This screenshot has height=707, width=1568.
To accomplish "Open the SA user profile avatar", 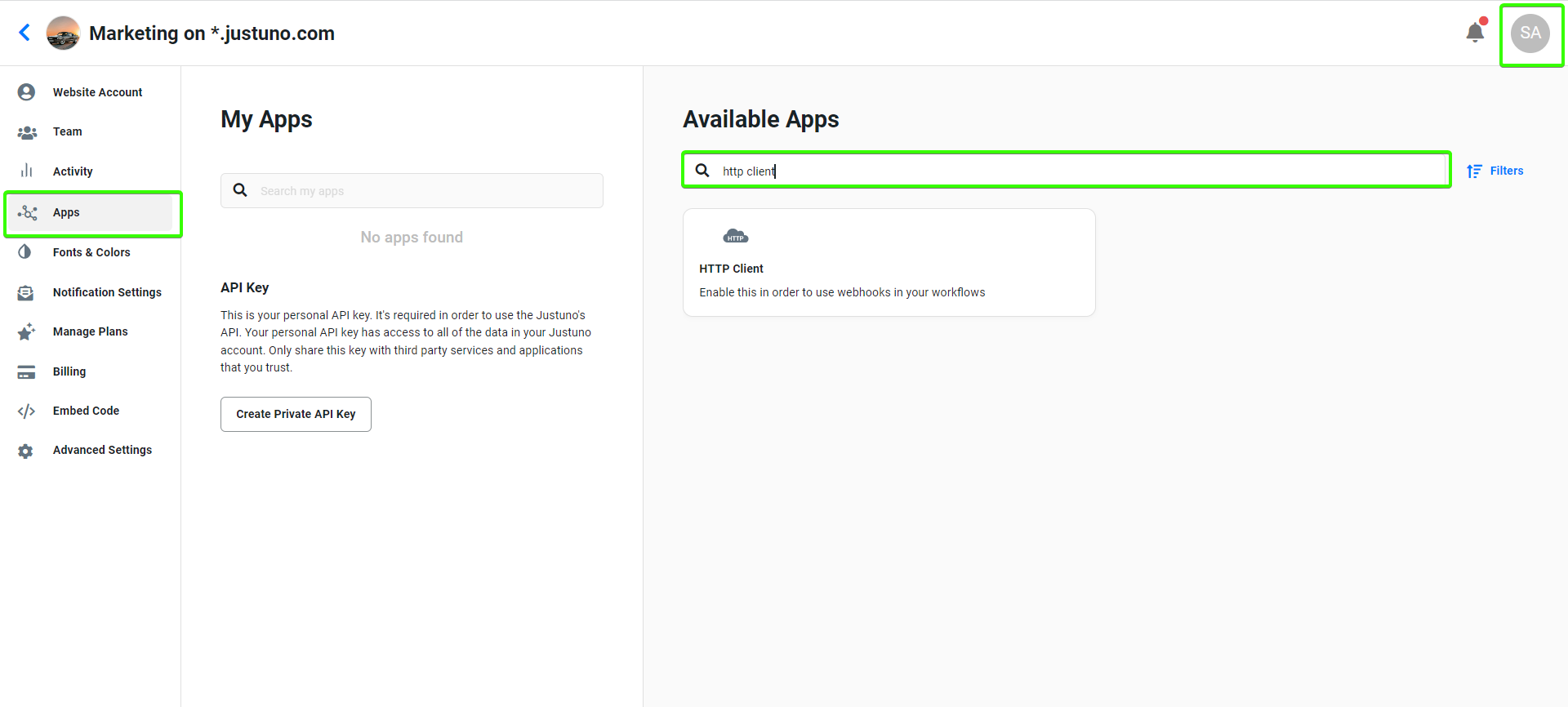I will click(x=1530, y=33).
